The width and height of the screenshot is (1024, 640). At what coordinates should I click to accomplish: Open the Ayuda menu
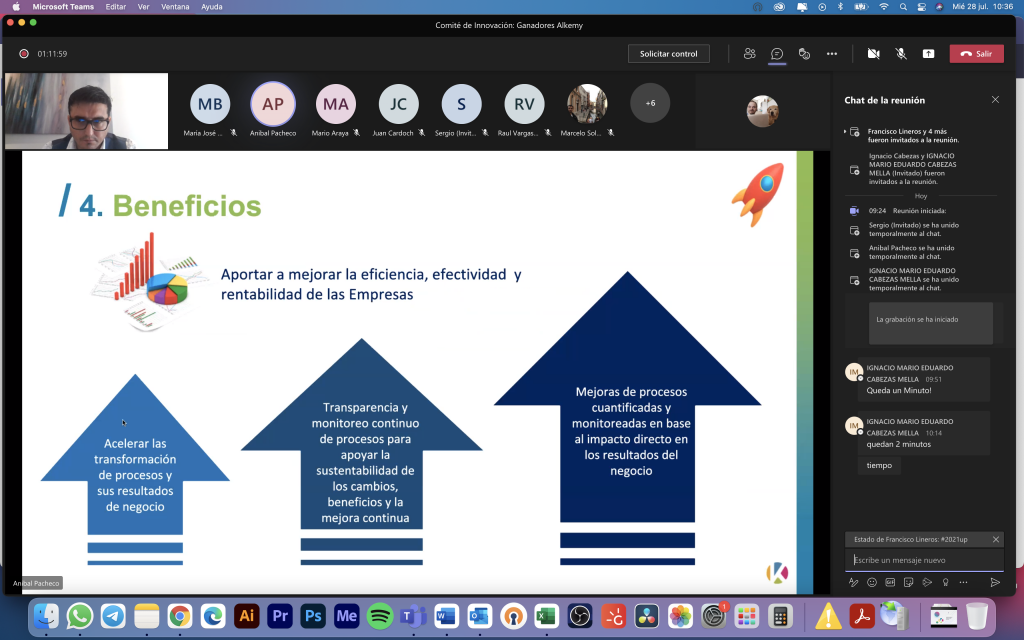click(x=212, y=7)
